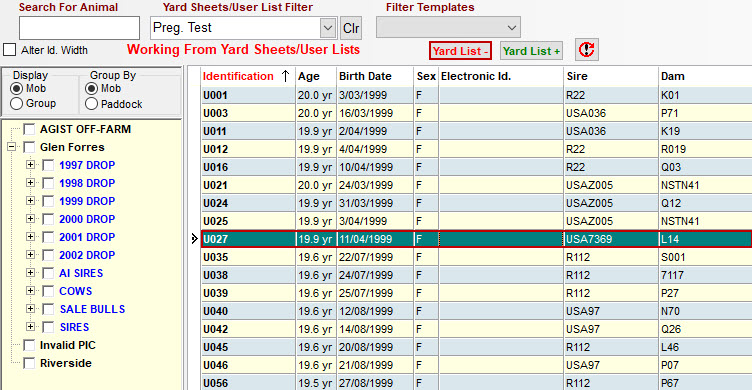This screenshot has width=752, height=390.
Task: Tick the AGIST OFF-FARM checkbox
Action: click(29, 130)
